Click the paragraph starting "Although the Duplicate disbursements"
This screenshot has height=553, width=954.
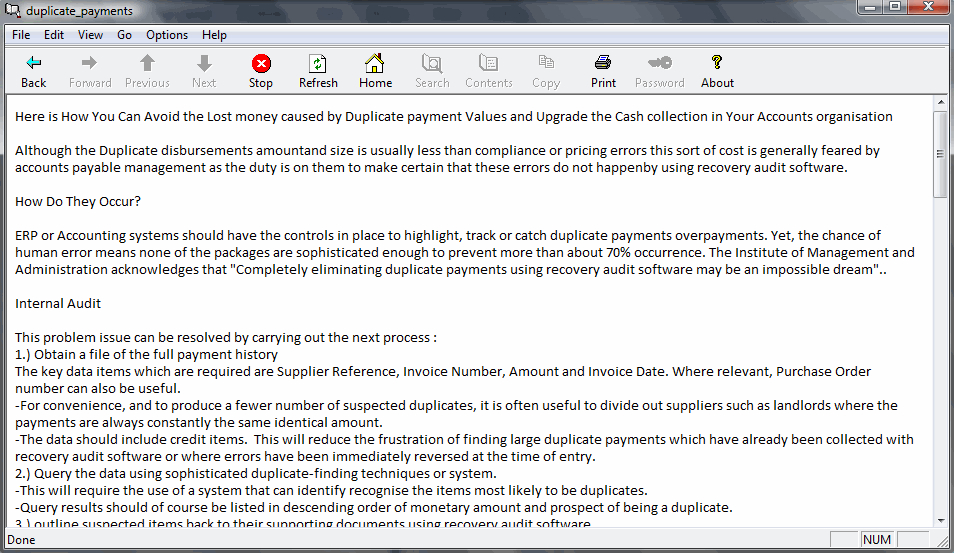(x=447, y=159)
